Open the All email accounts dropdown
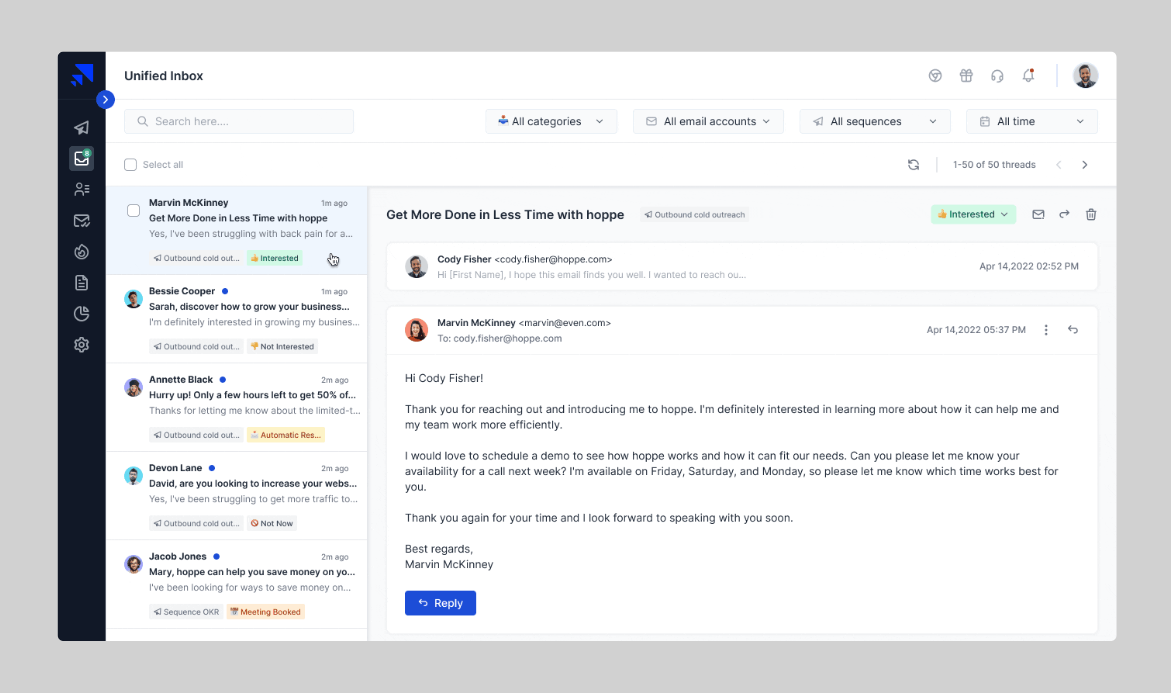The width and height of the screenshot is (1171, 693). point(708,121)
